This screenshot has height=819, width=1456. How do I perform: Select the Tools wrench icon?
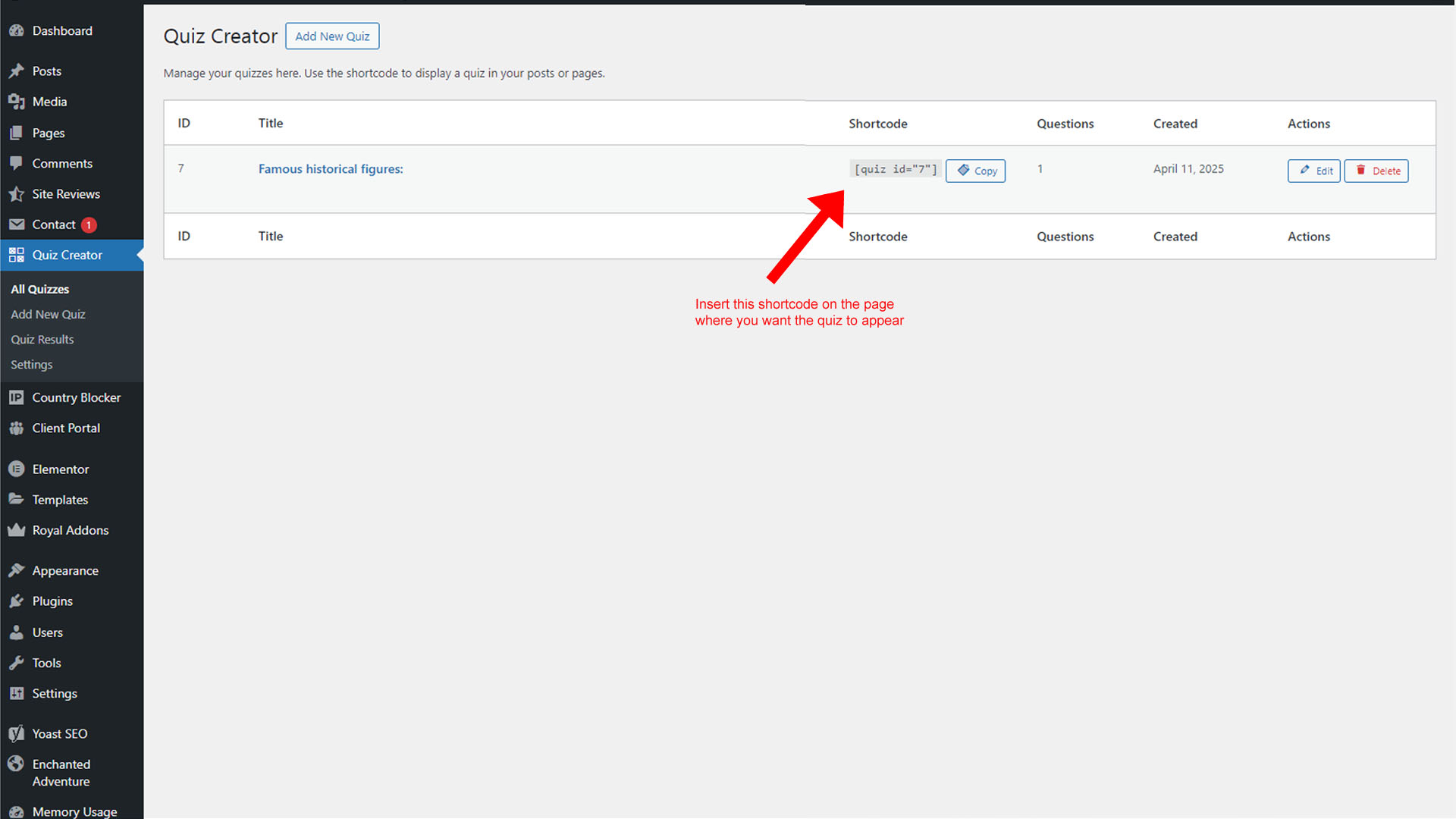[17, 663]
